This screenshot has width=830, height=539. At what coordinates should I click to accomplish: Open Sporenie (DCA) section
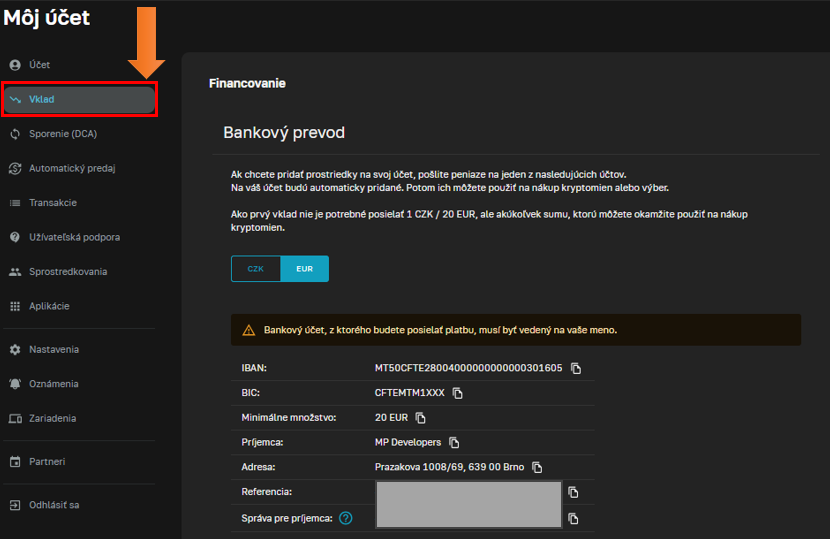click(x=62, y=134)
